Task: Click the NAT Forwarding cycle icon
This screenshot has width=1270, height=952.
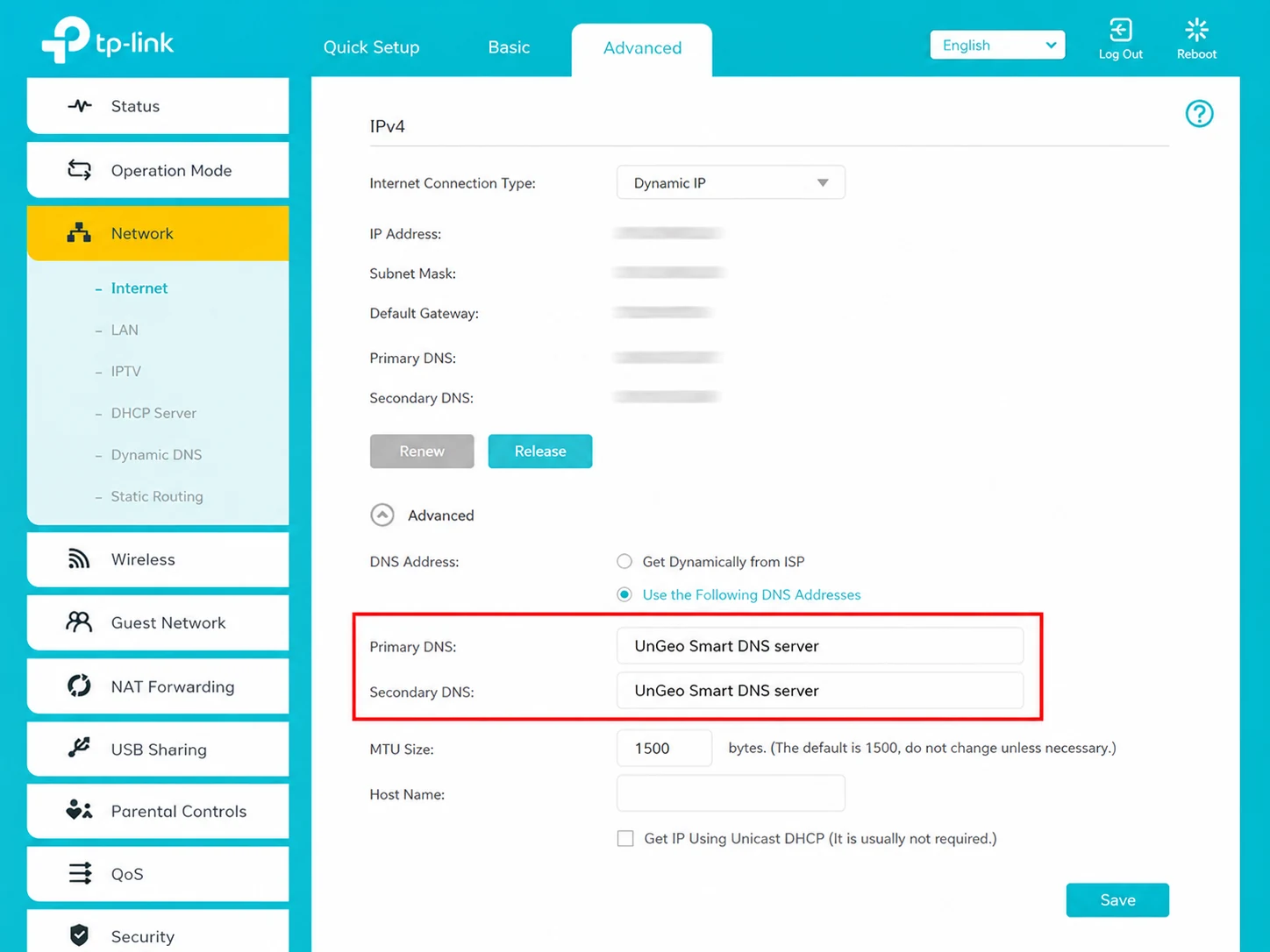Action: pos(79,686)
